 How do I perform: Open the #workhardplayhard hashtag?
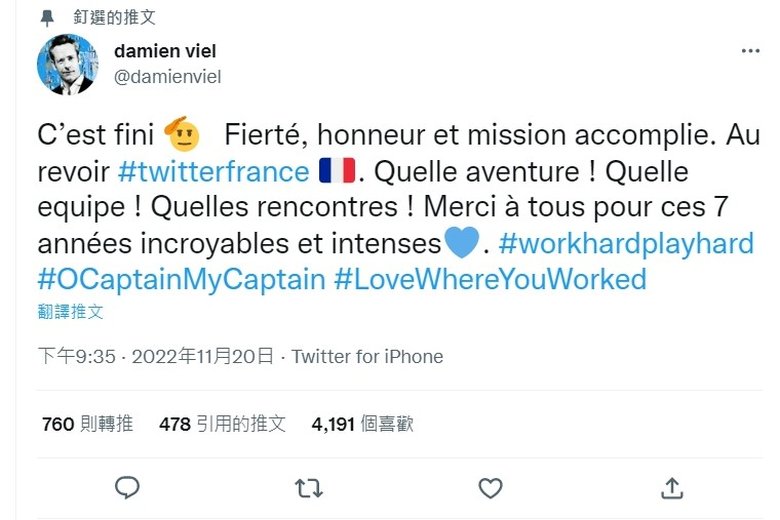pos(625,242)
